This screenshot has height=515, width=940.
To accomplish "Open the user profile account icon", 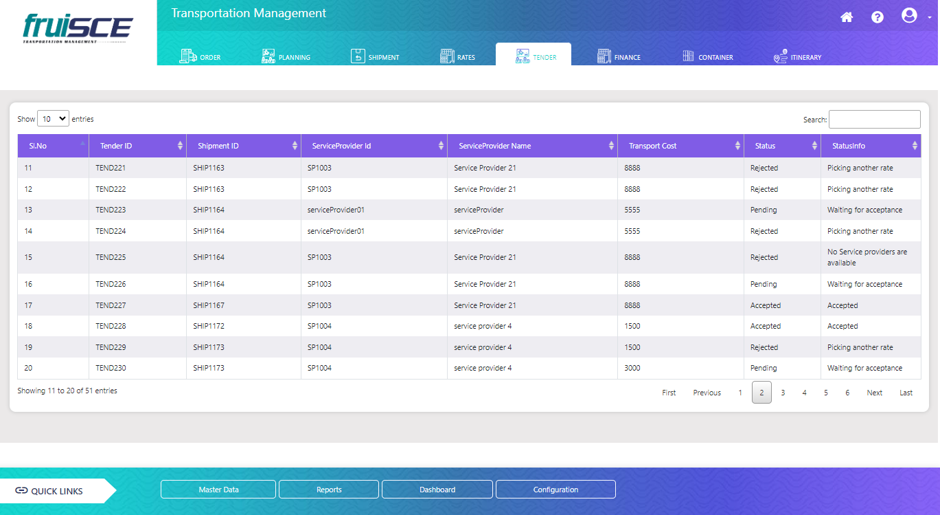I will pyautogui.click(x=909, y=16).
